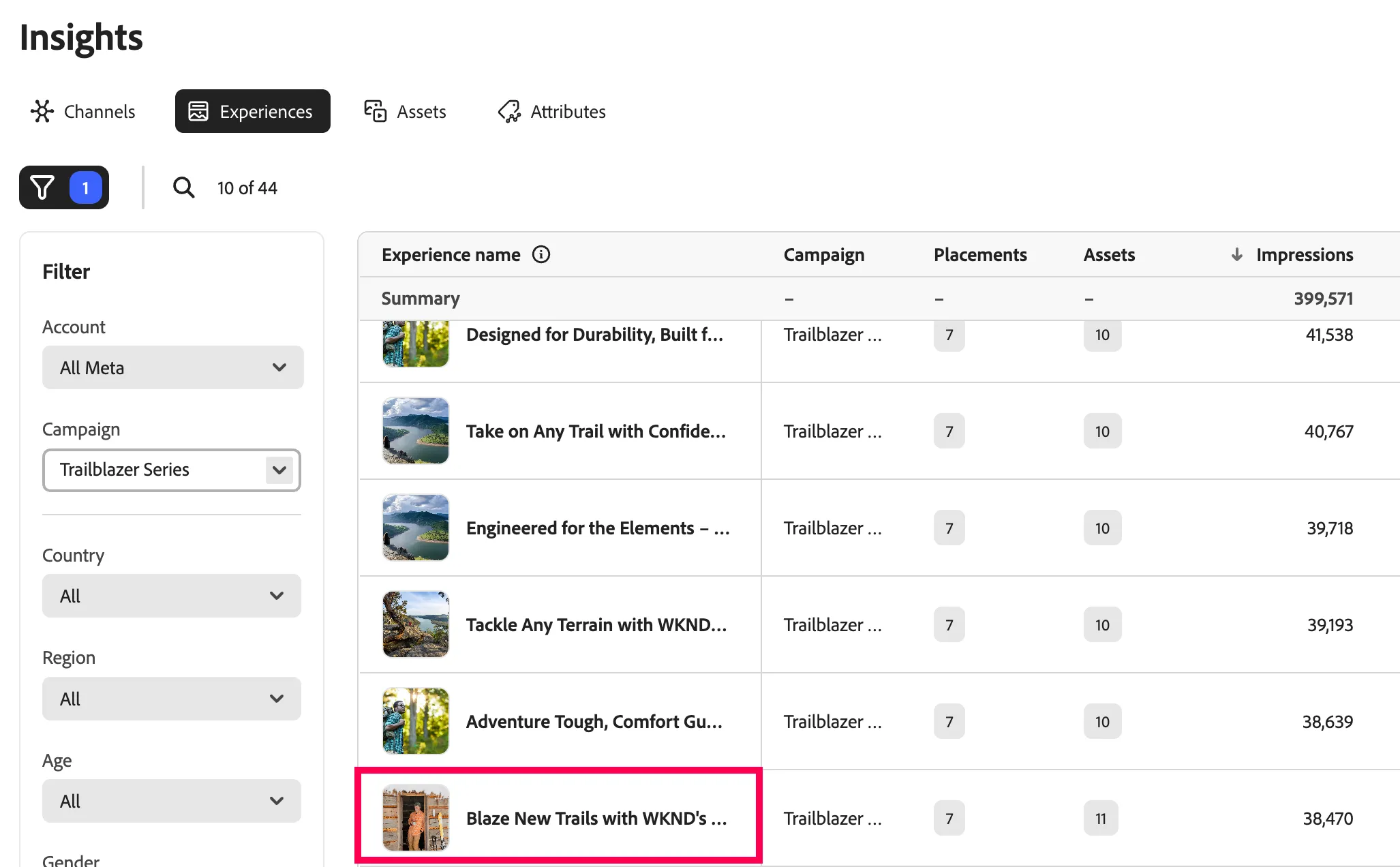Open thumbnail for Adventure Tough, Comfort experience
This screenshot has height=867, width=1400.
point(416,721)
